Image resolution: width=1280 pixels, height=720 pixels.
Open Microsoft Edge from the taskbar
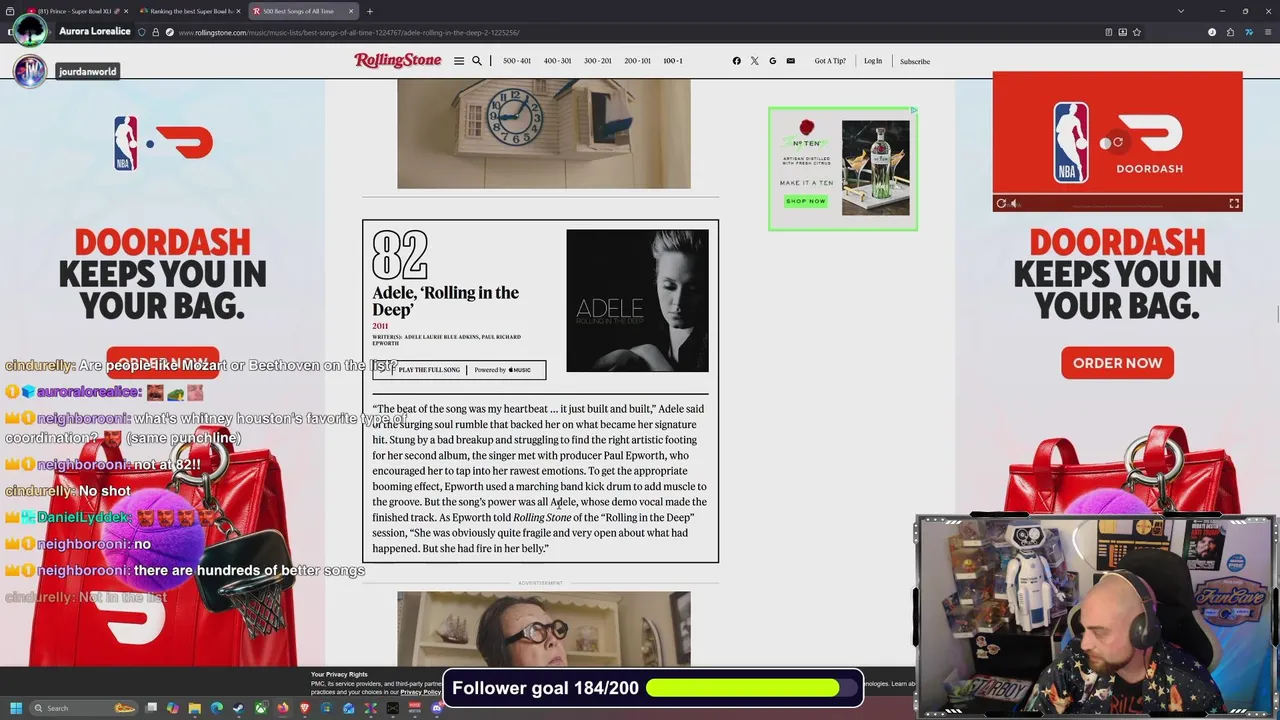tap(217, 708)
